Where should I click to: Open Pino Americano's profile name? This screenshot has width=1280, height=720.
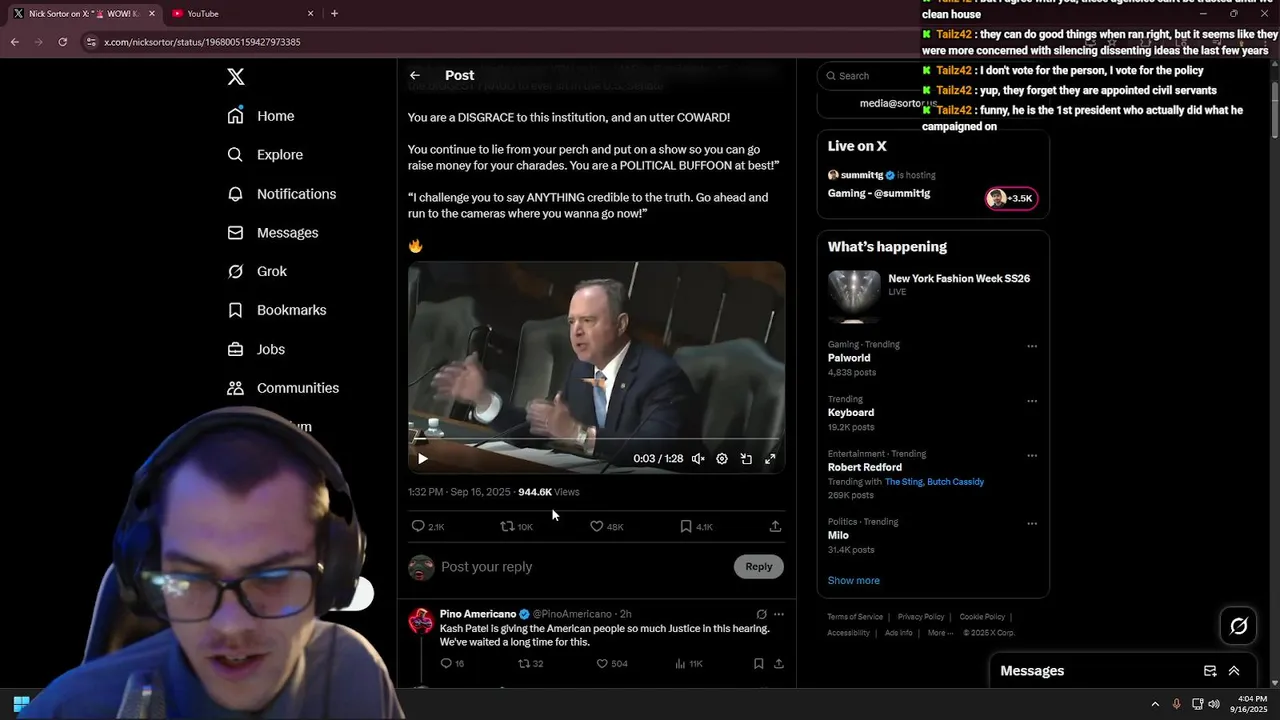tap(478, 614)
